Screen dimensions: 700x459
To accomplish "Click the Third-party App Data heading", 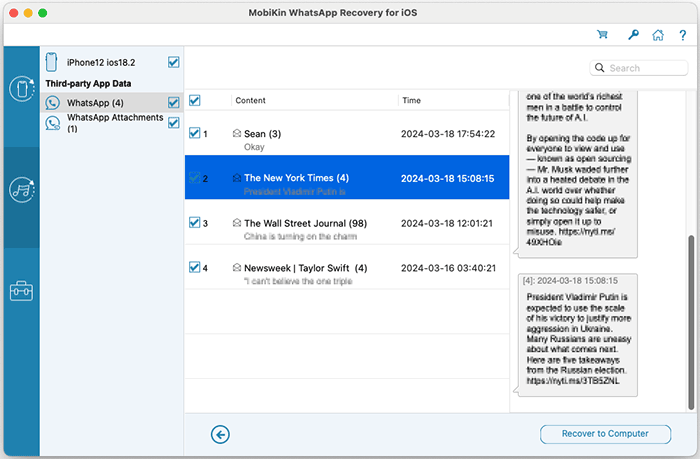I will 88,83.
